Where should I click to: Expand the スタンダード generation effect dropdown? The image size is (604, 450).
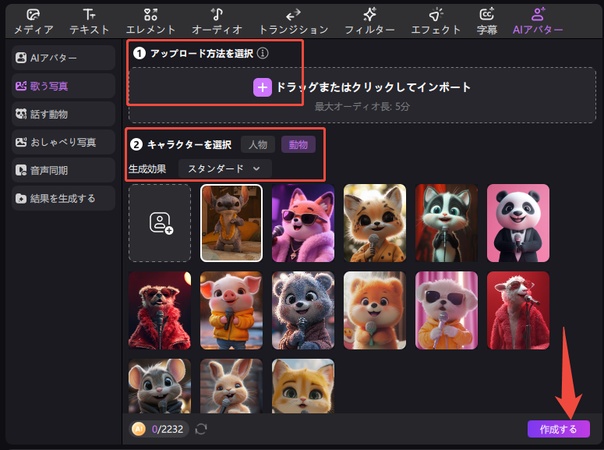pos(225,169)
